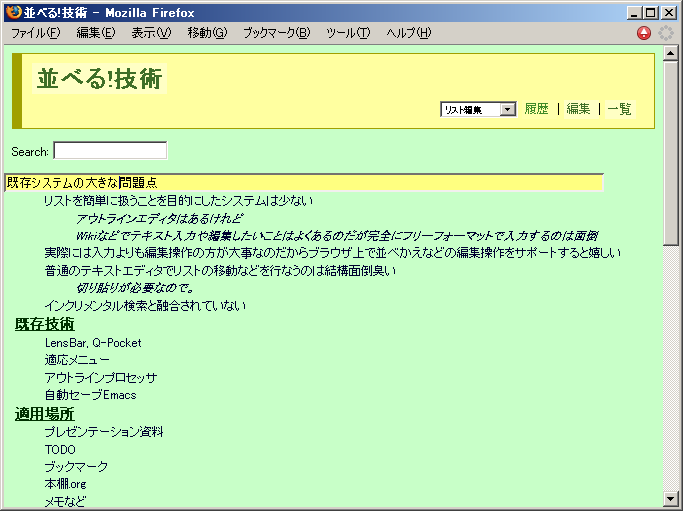The image size is (683, 511).
Task: Click the 並べる!技術 page title
Action: pyautogui.click(x=100, y=79)
